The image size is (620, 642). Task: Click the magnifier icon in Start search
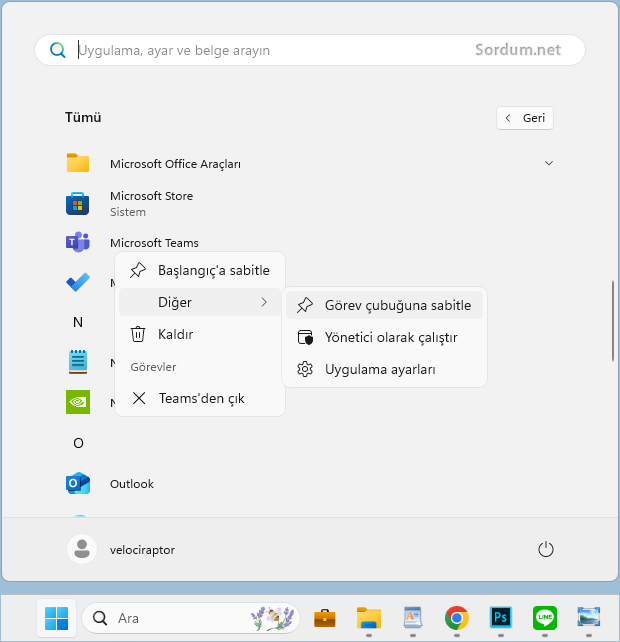pos(57,50)
